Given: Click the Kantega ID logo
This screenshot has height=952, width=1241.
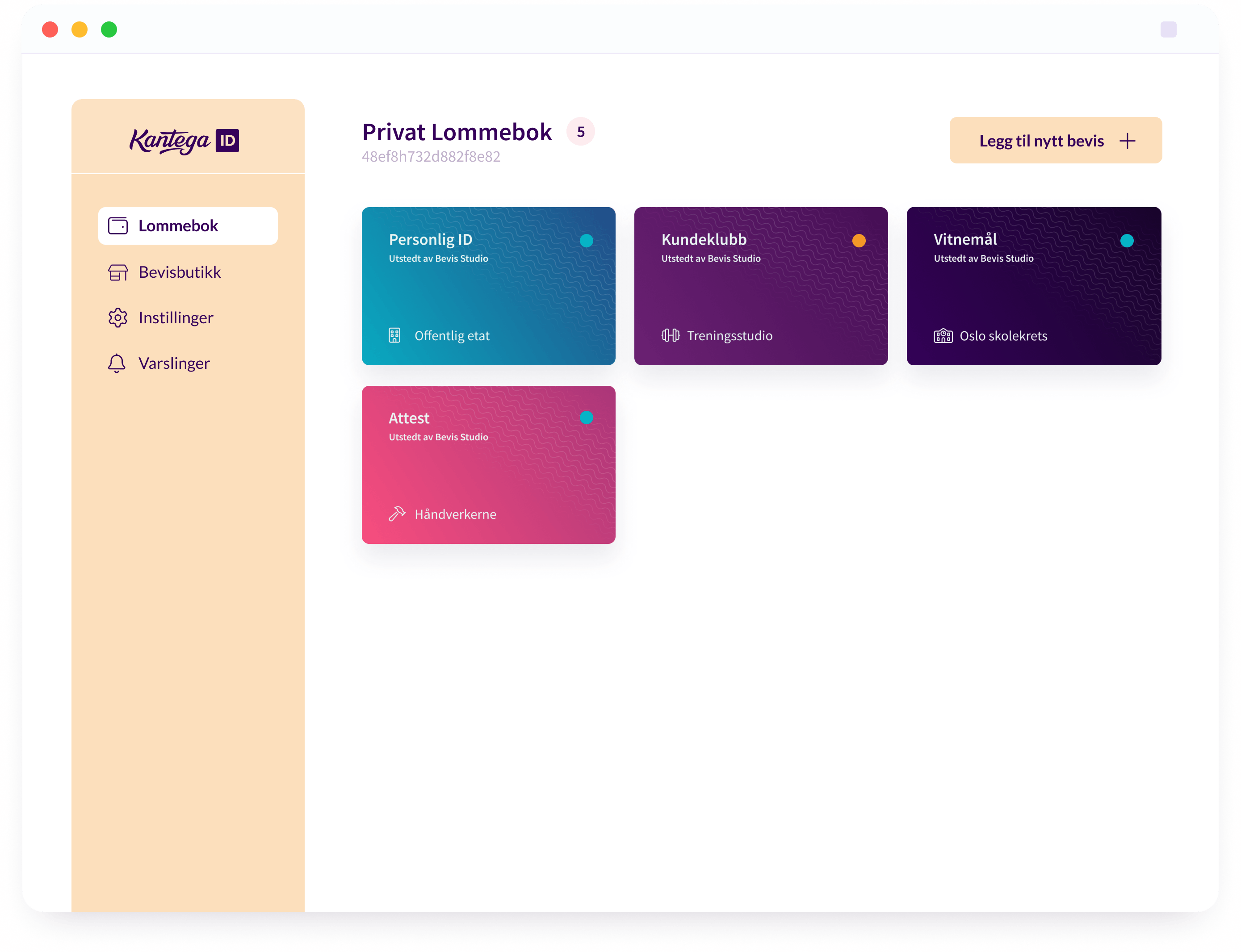Looking at the screenshot, I should coord(184,141).
